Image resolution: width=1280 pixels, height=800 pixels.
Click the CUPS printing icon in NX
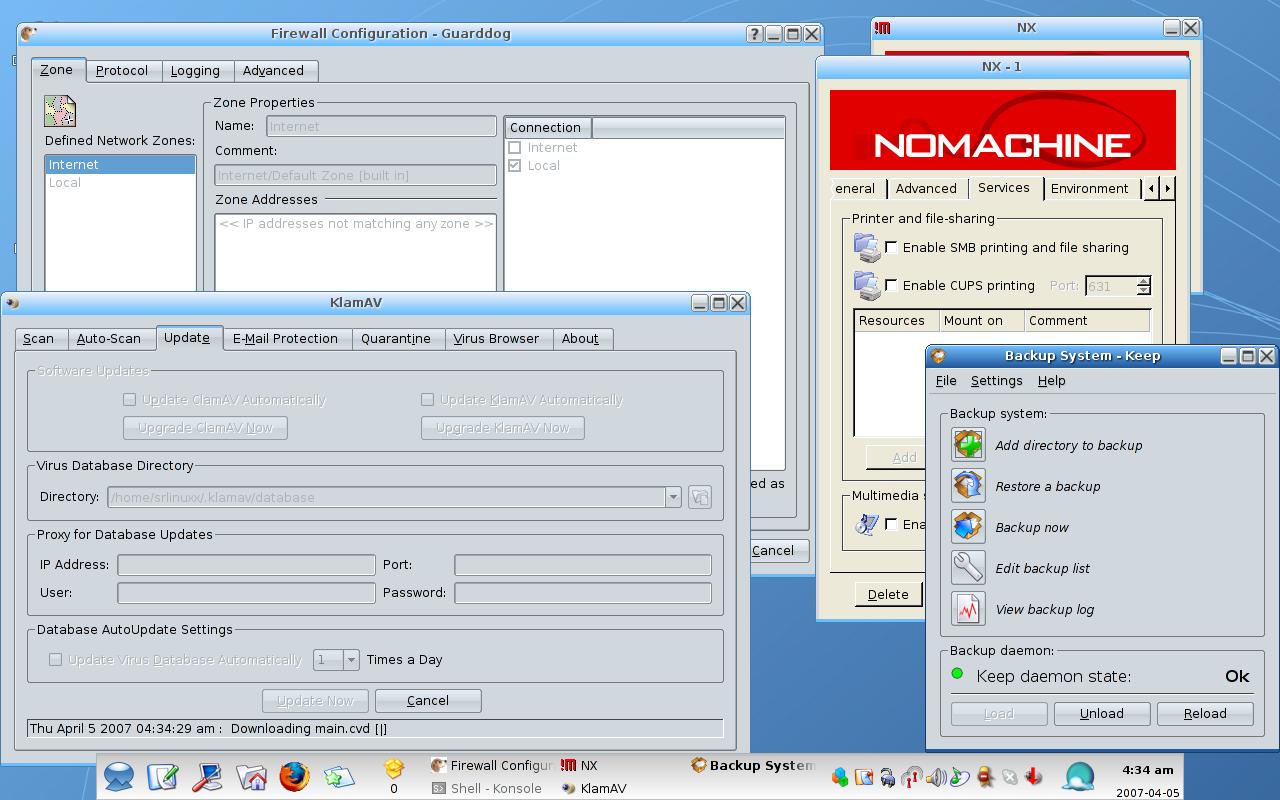click(x=866, y=286)
